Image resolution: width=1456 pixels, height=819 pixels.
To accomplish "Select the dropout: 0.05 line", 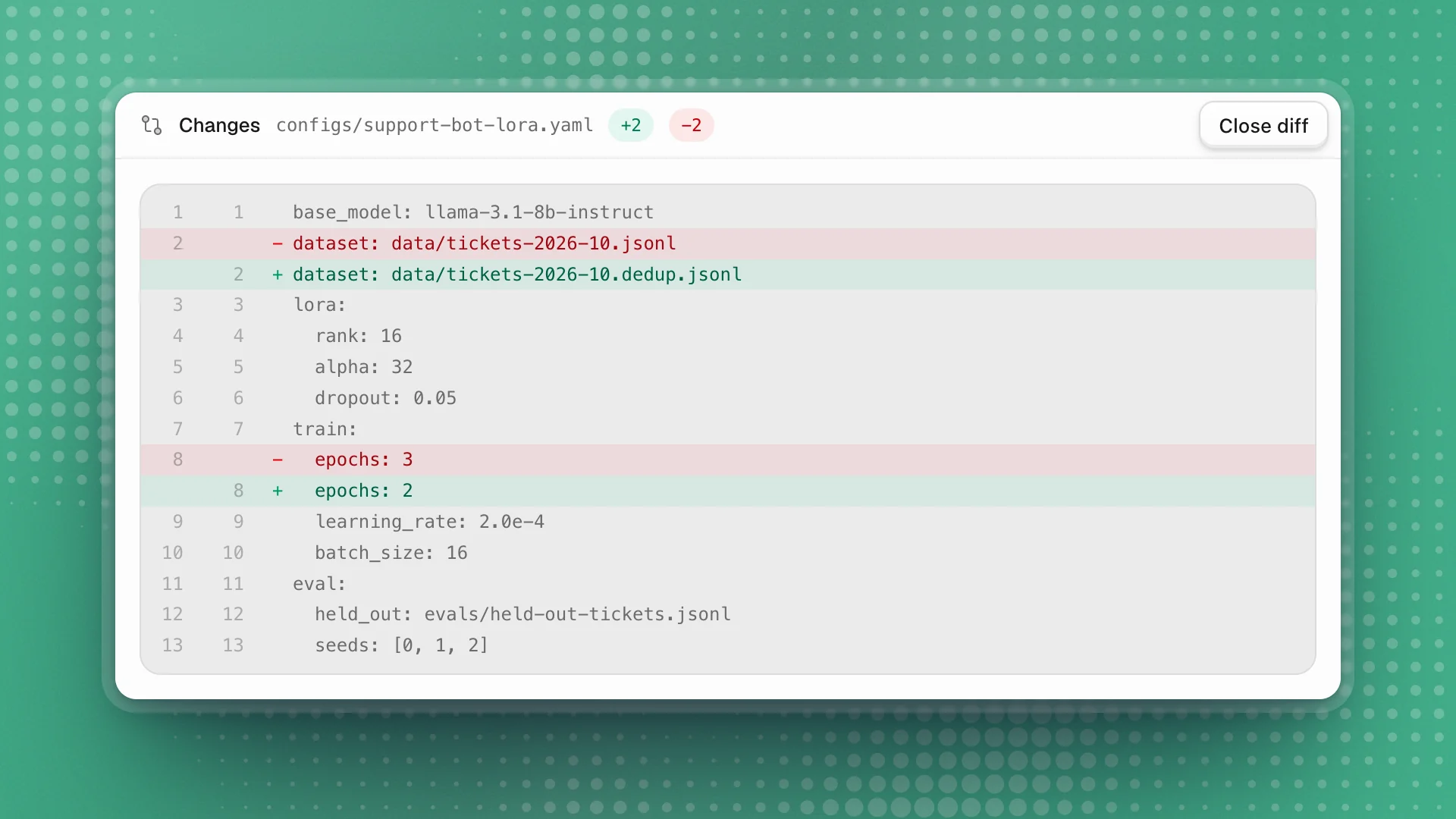I will (728, 398).
